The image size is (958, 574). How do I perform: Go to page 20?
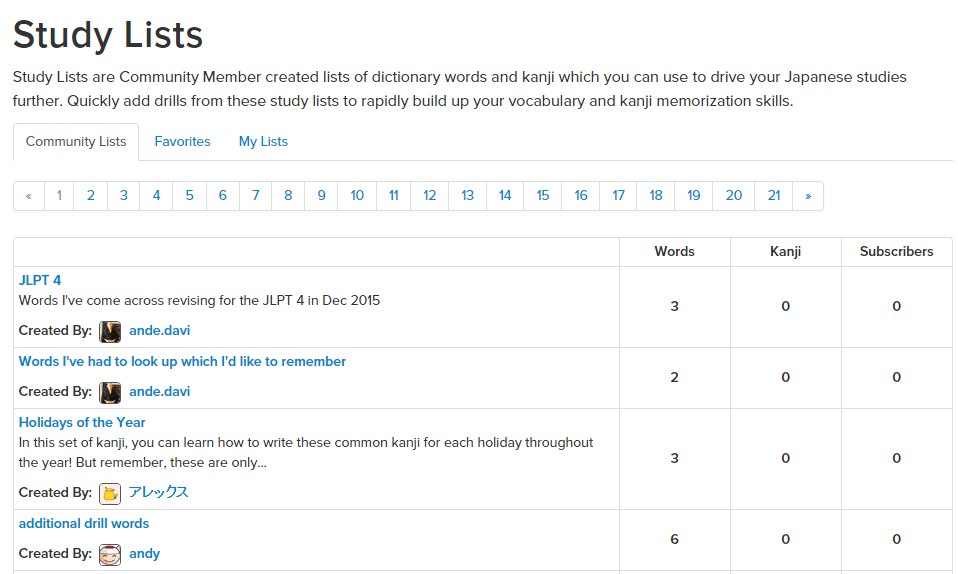[x=734, y=196]
